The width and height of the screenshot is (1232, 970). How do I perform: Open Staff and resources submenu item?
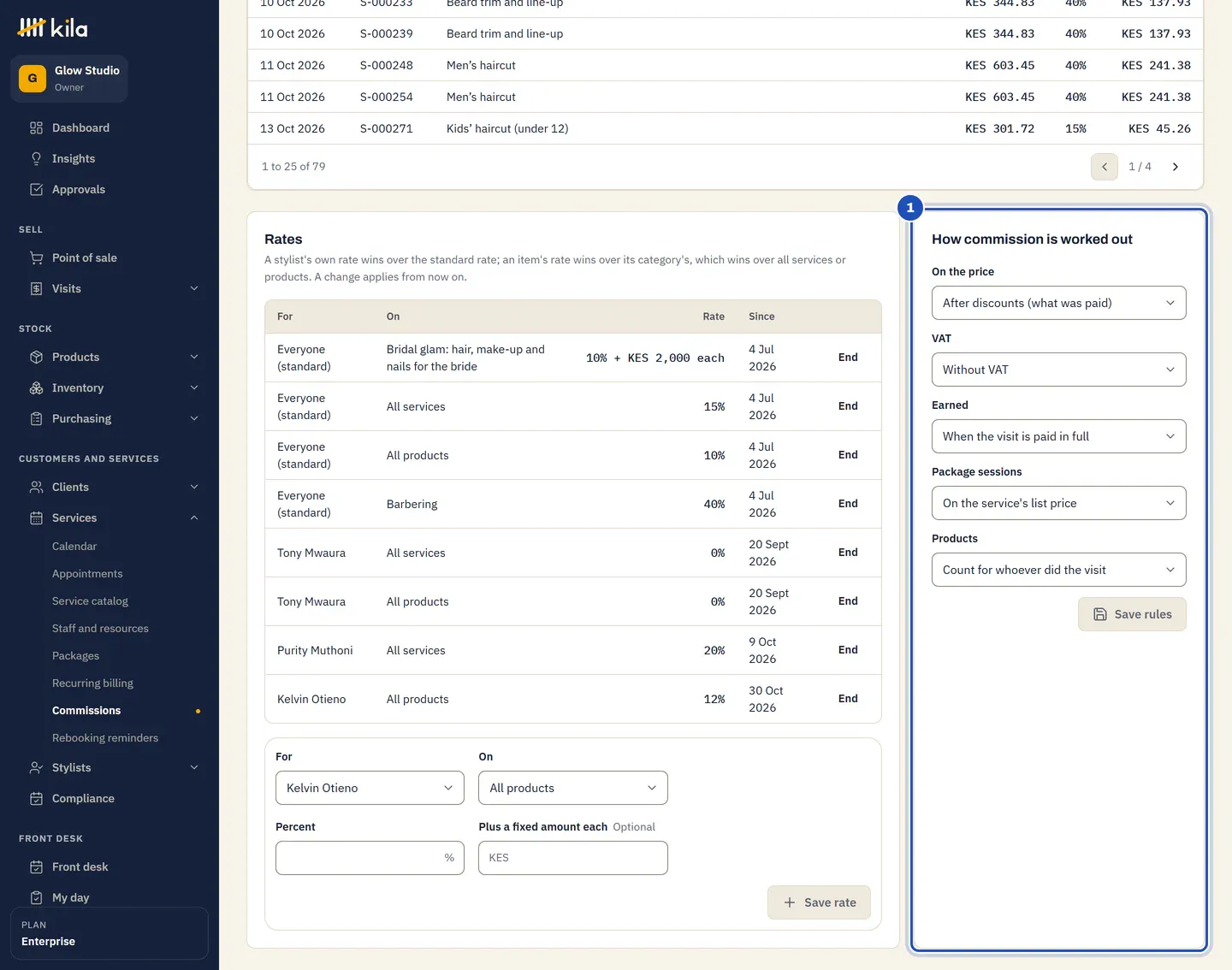[x=100, y=628]
